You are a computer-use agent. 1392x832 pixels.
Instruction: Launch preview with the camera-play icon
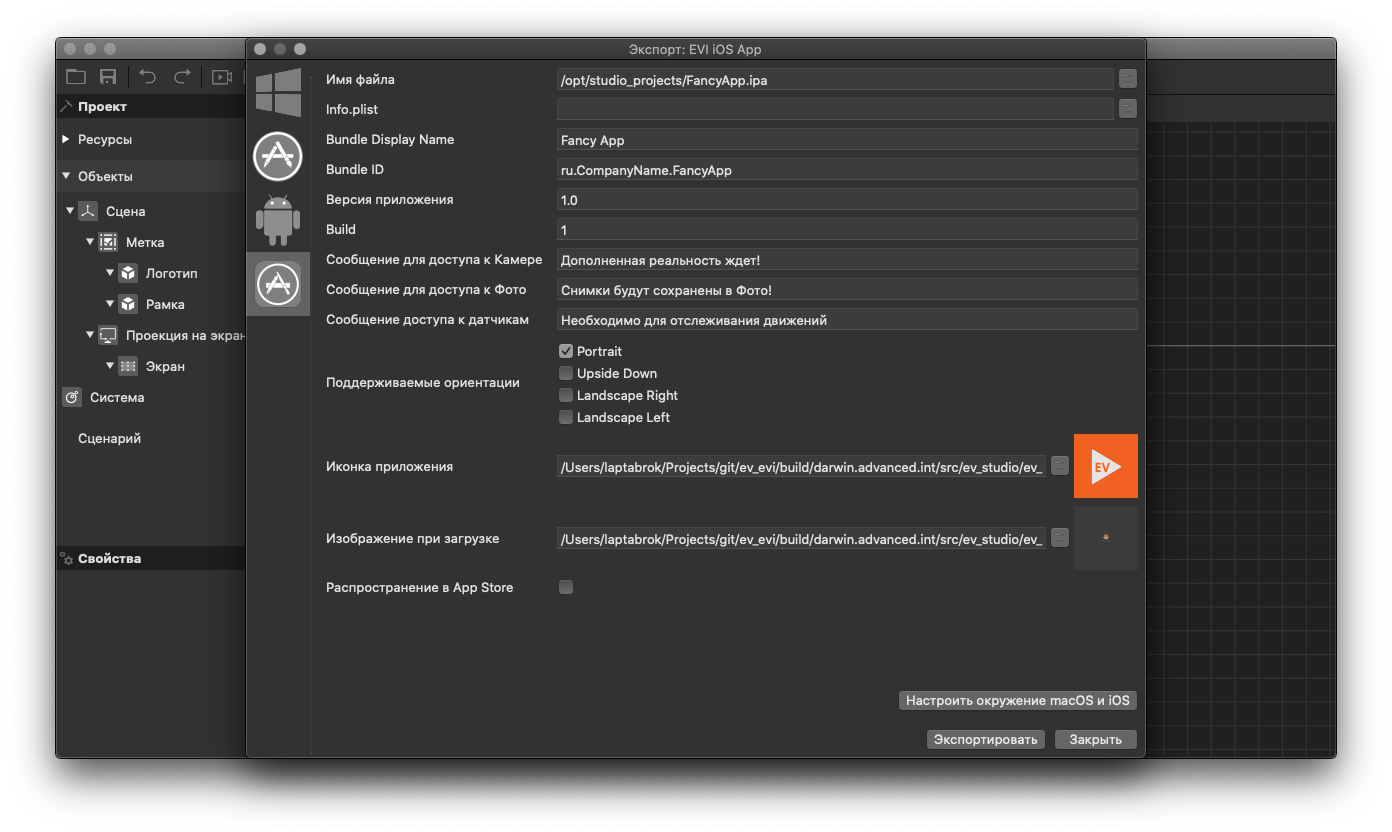point(220,76)
